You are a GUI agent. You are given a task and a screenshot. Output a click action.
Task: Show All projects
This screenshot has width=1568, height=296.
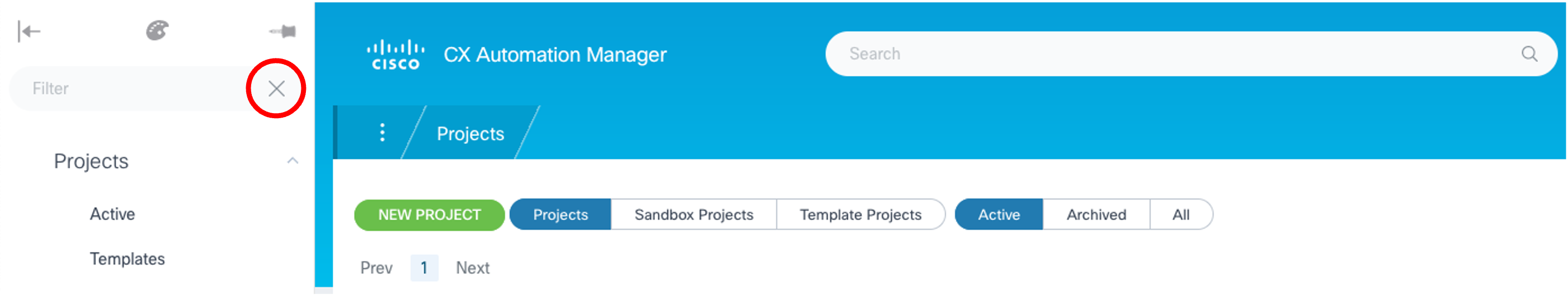1180,215
